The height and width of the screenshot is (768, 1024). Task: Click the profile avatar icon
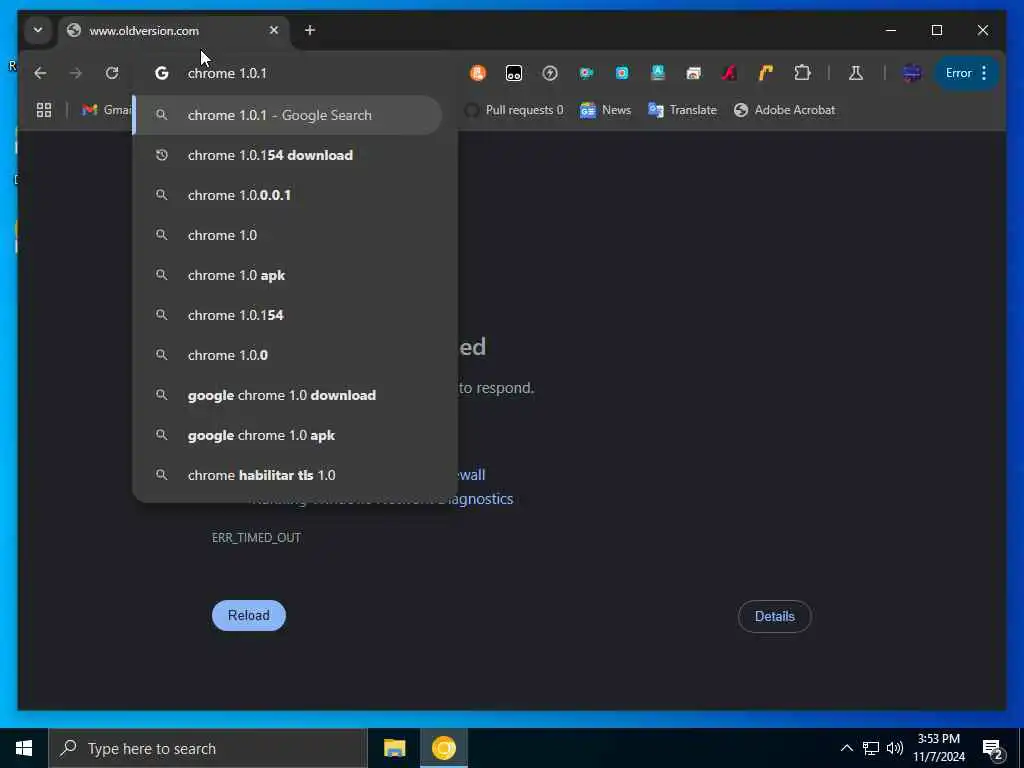tap(912, 73)
